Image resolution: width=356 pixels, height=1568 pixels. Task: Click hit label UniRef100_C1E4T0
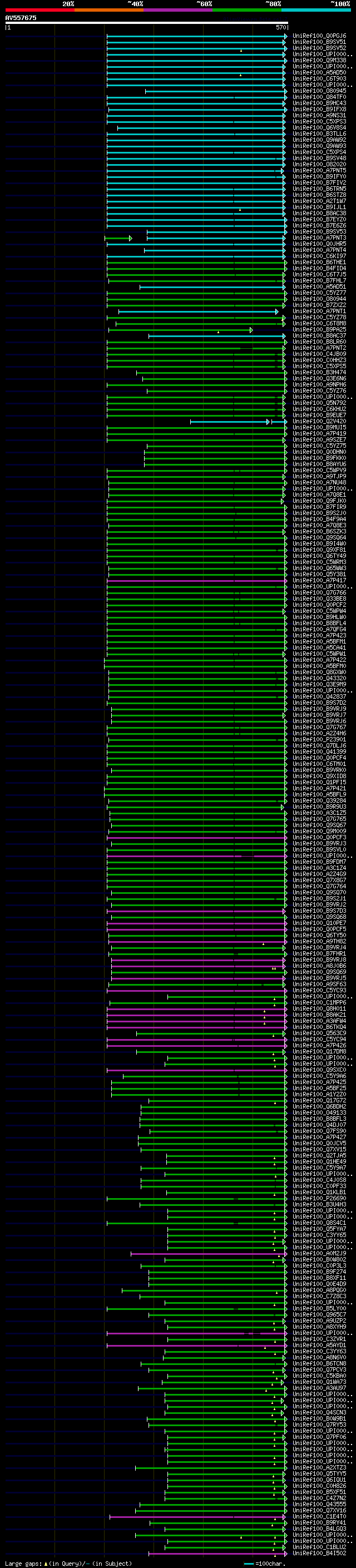(319, 1517)
